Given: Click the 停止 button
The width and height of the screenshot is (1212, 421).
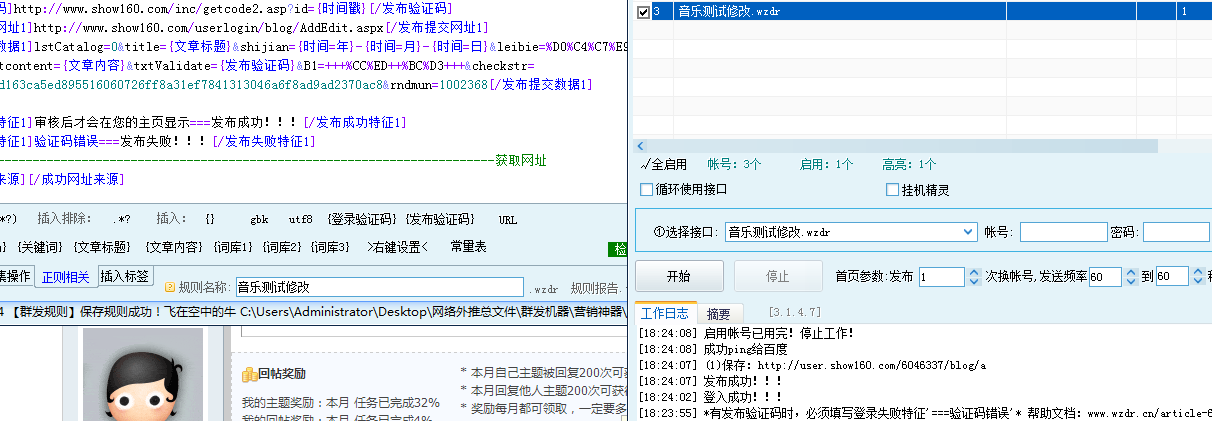Looking at the screenshot, I should 777,276.
